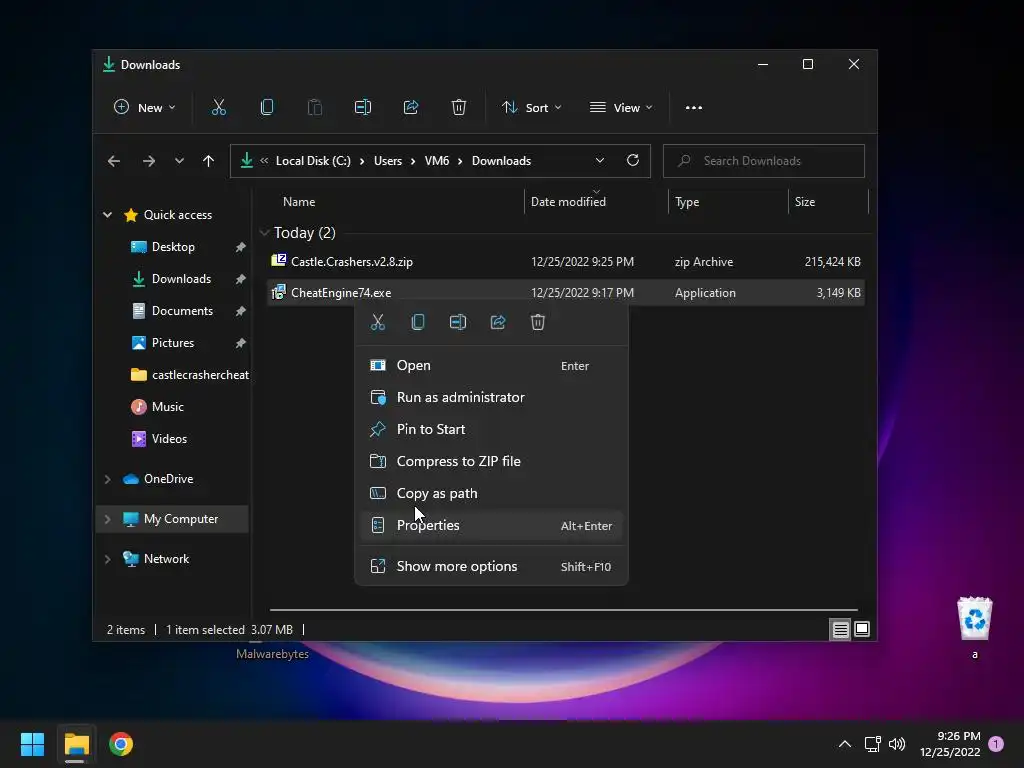1024x768 pixels.
Task: Open the Sort dropdown
Action: point(532,108)
